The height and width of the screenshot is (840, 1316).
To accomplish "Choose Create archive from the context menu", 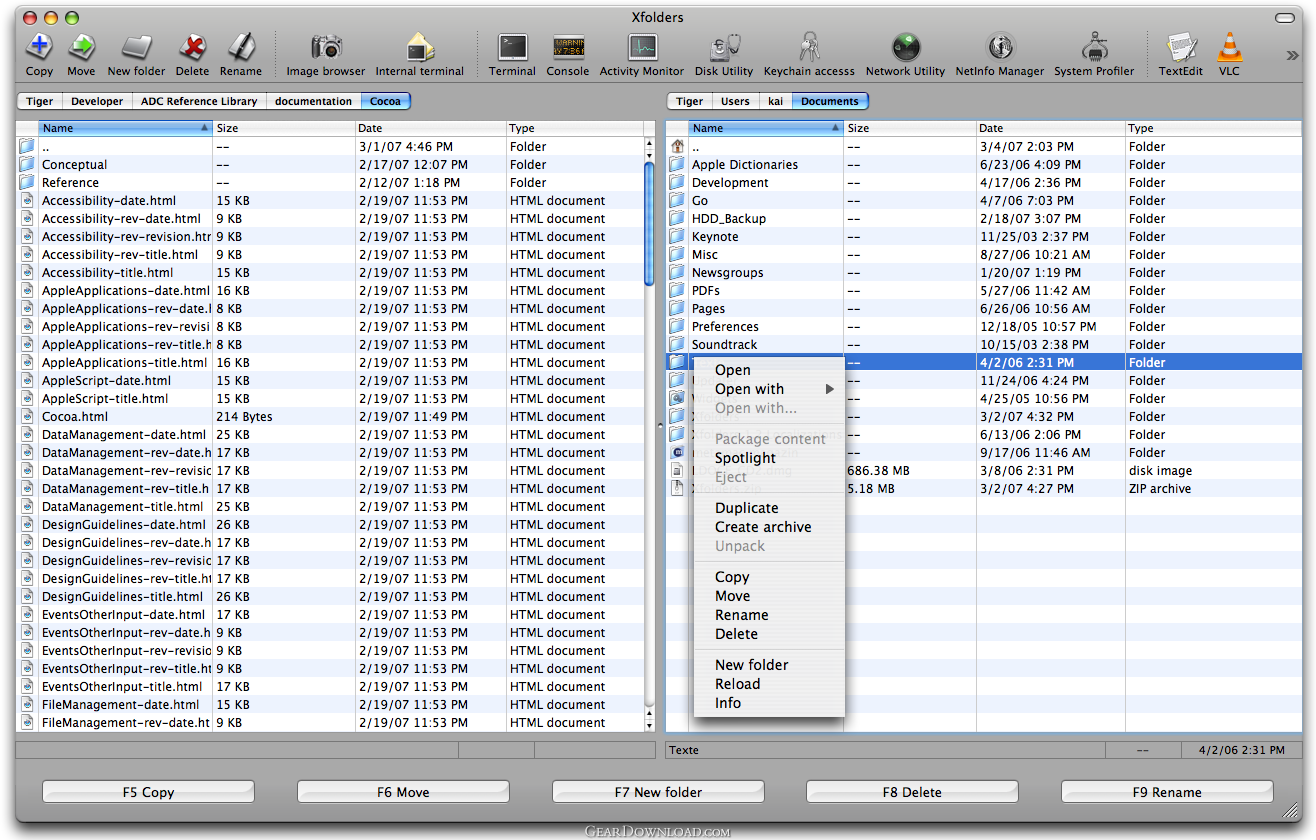I will click(769, 527).
